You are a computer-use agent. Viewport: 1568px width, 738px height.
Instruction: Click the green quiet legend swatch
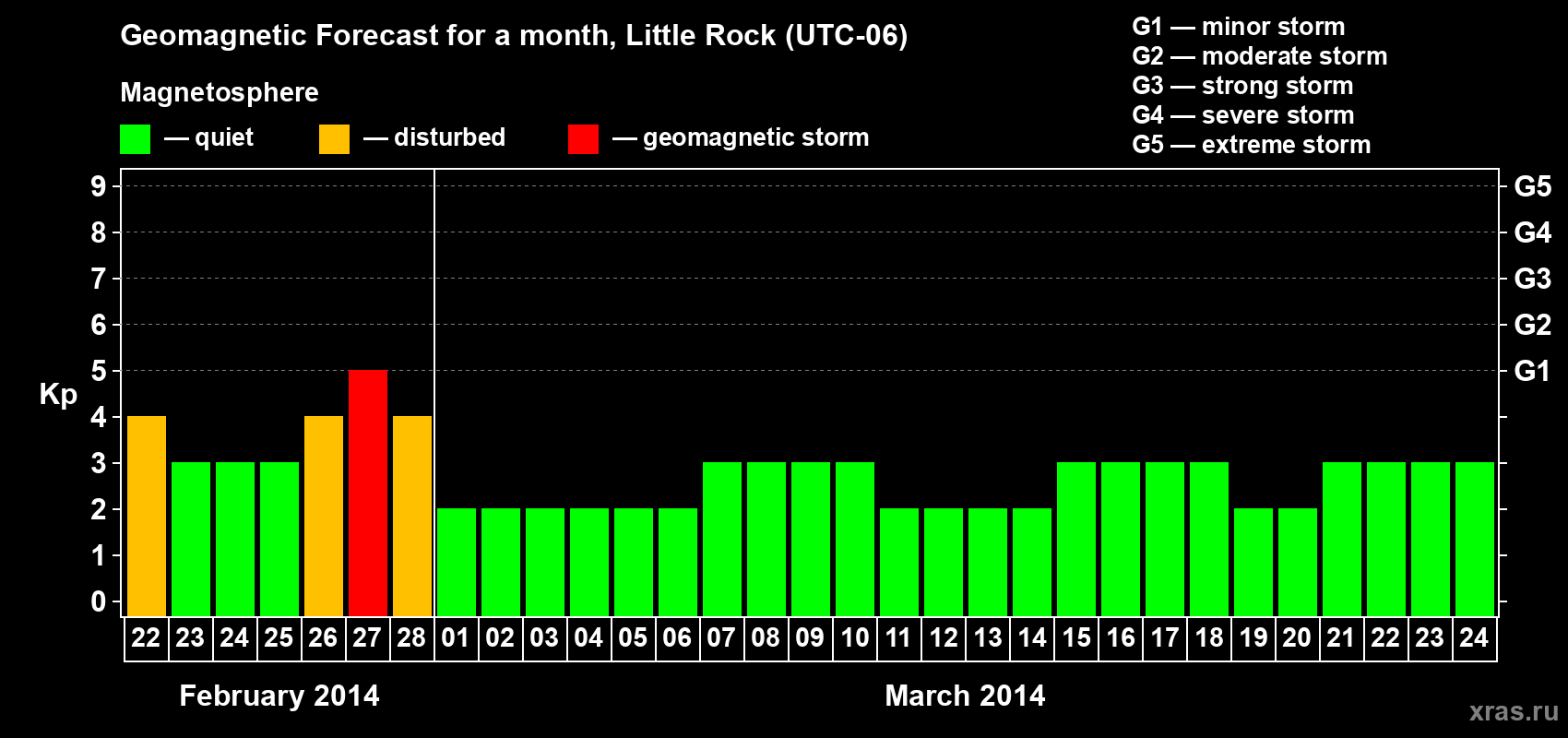pyautogui.click(x=136, y=139)
